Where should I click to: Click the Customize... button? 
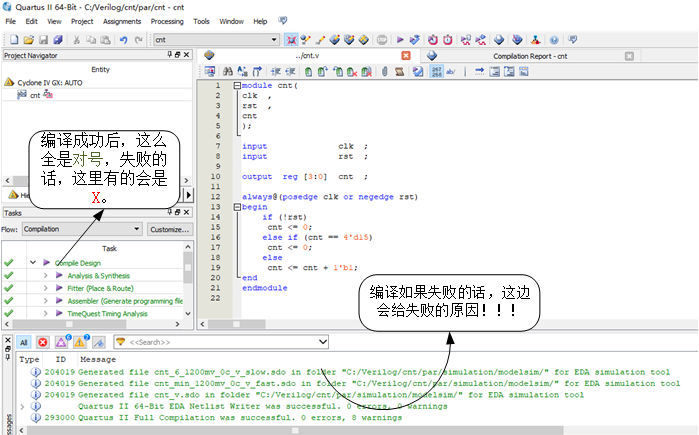[x=169, y=230]
